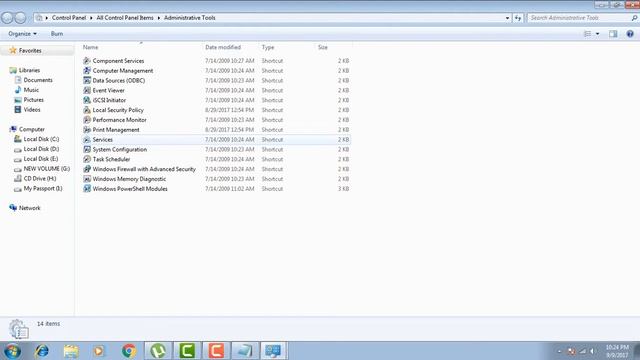Select Libraries in the navigation pane
Viewport: 640px width, 360px height.
click(x=29, y=70)
